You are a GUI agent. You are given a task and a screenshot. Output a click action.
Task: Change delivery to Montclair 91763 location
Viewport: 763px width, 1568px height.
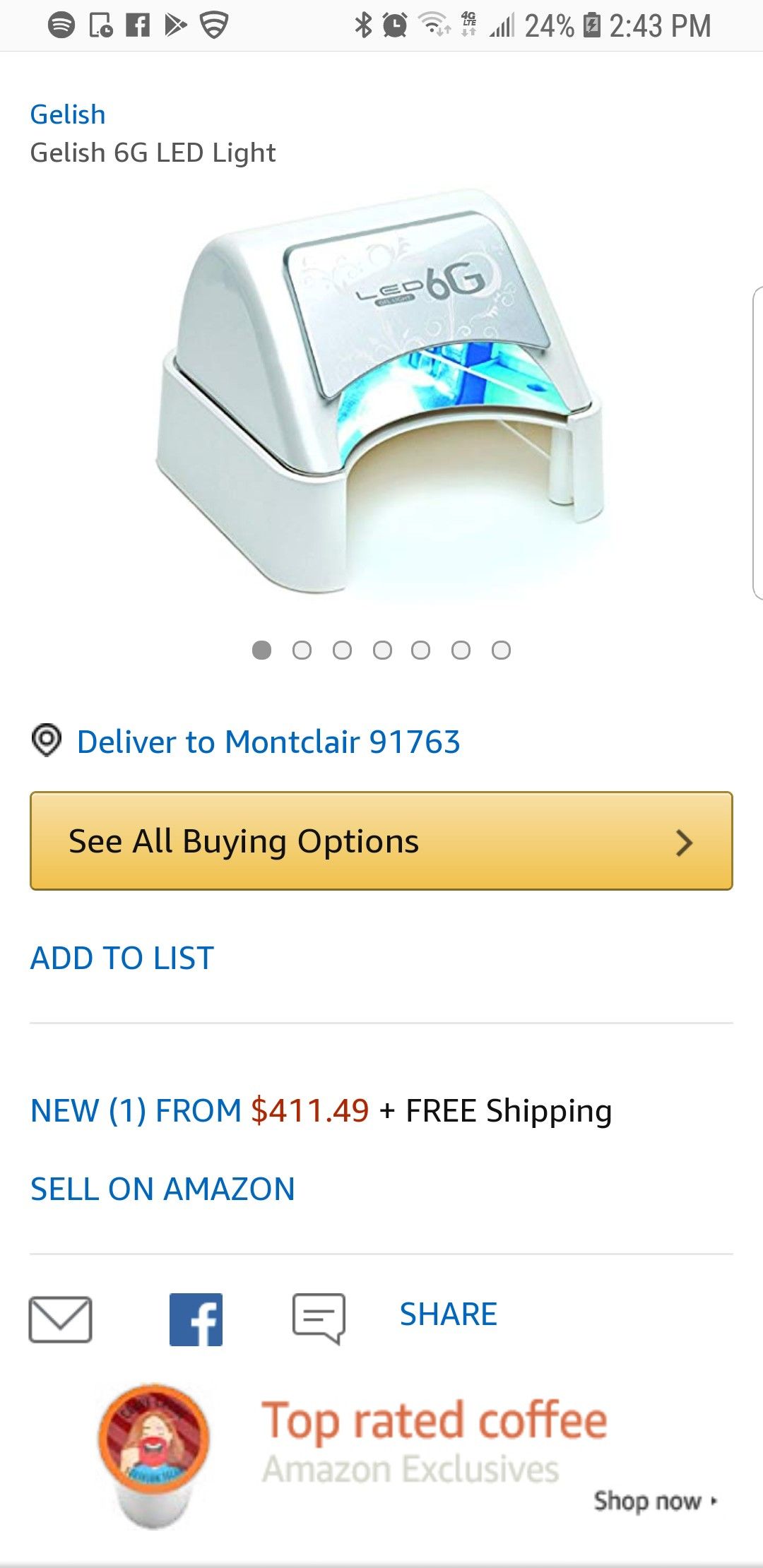[268, 742]
